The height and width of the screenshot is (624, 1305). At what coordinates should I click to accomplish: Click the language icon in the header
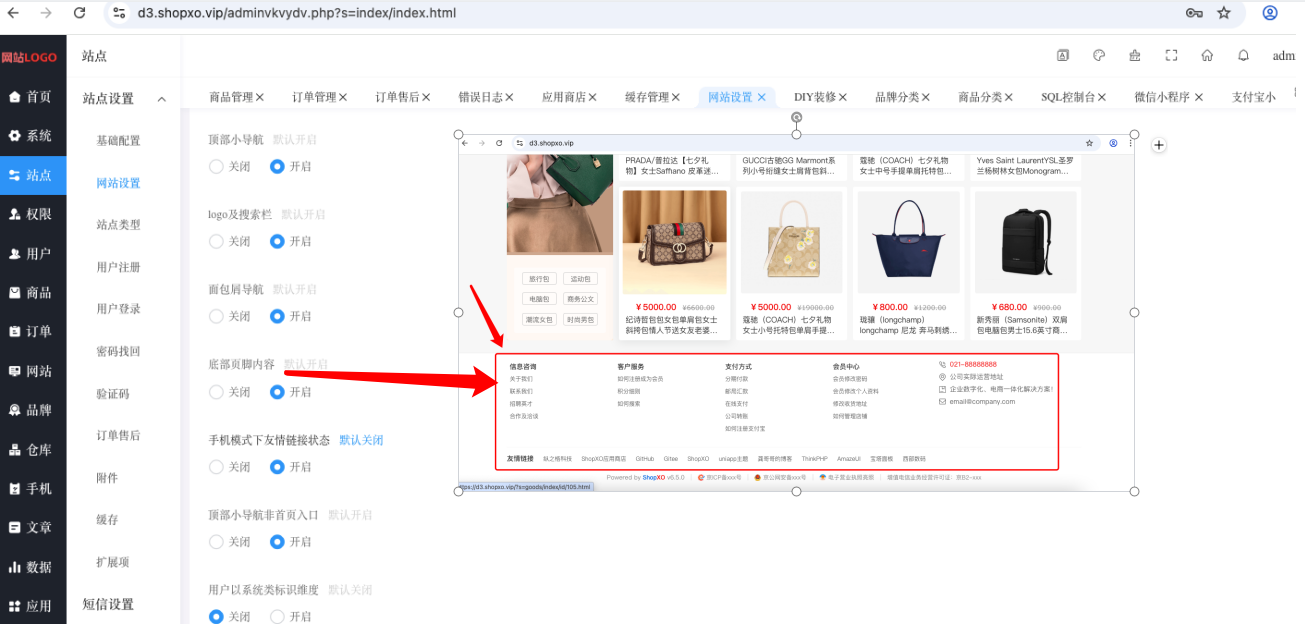(x=1063, y=56)
